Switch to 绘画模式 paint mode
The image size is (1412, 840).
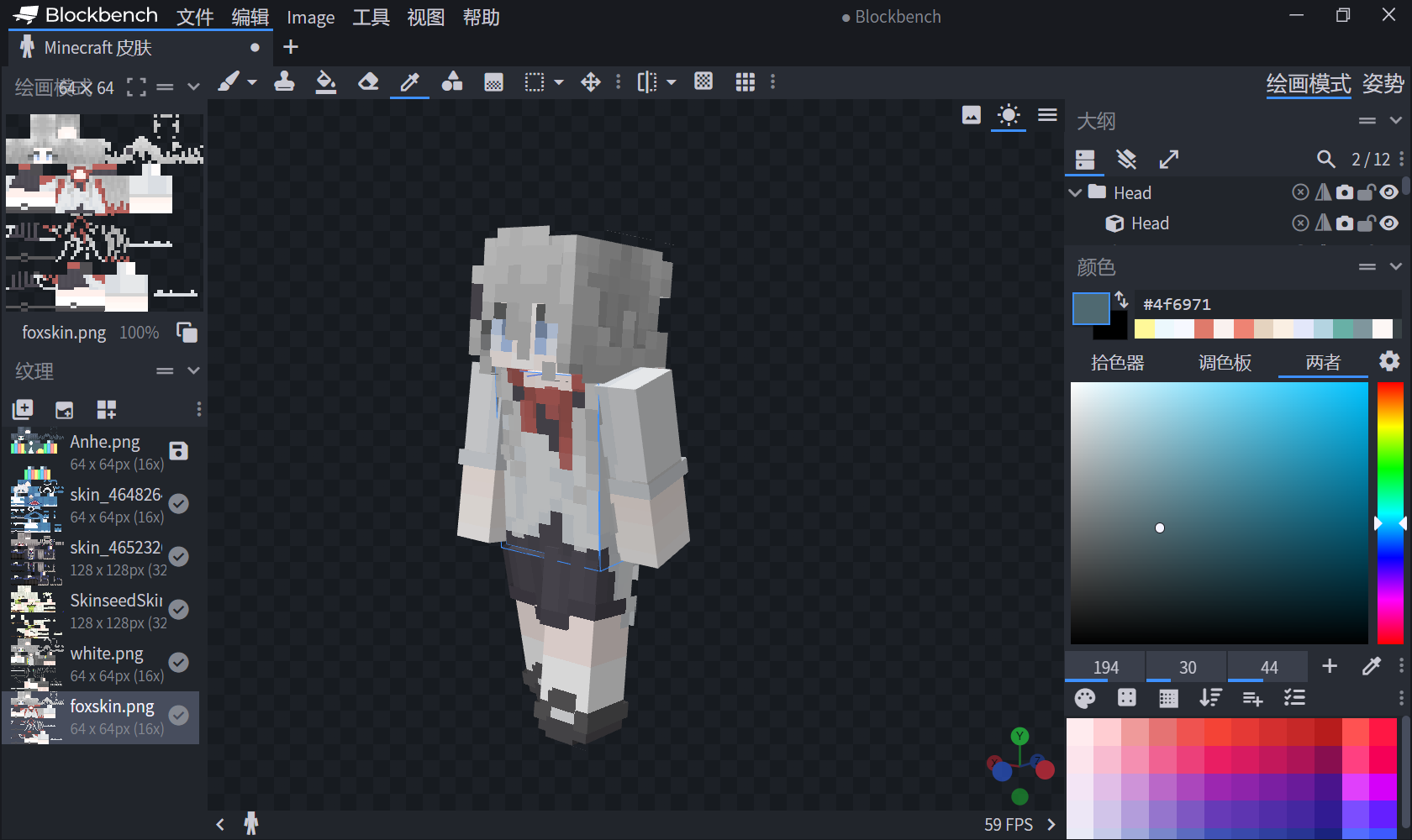1309,83
